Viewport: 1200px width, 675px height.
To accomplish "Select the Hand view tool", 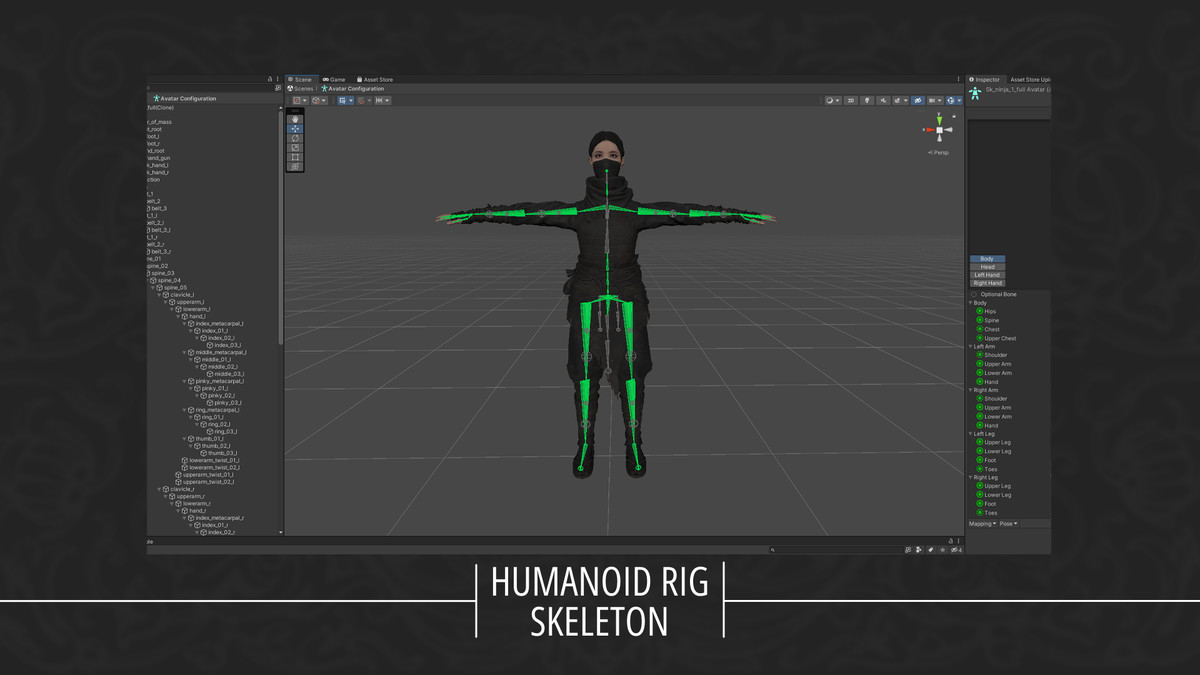I will pos(295,119).
